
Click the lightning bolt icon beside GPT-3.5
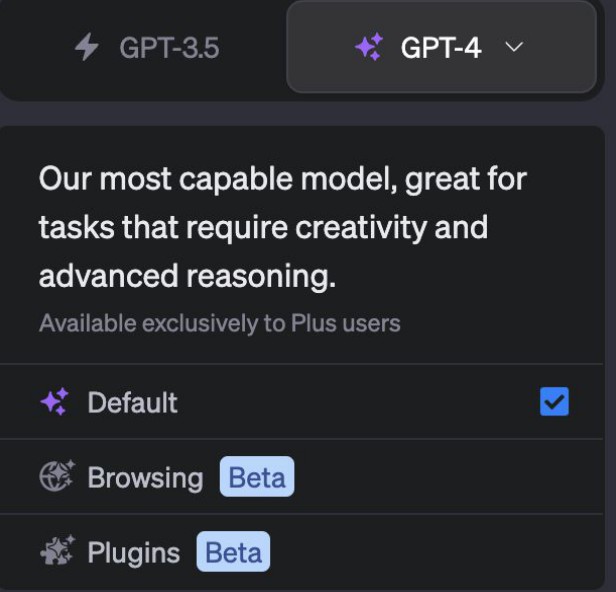(x=87, y=47)
